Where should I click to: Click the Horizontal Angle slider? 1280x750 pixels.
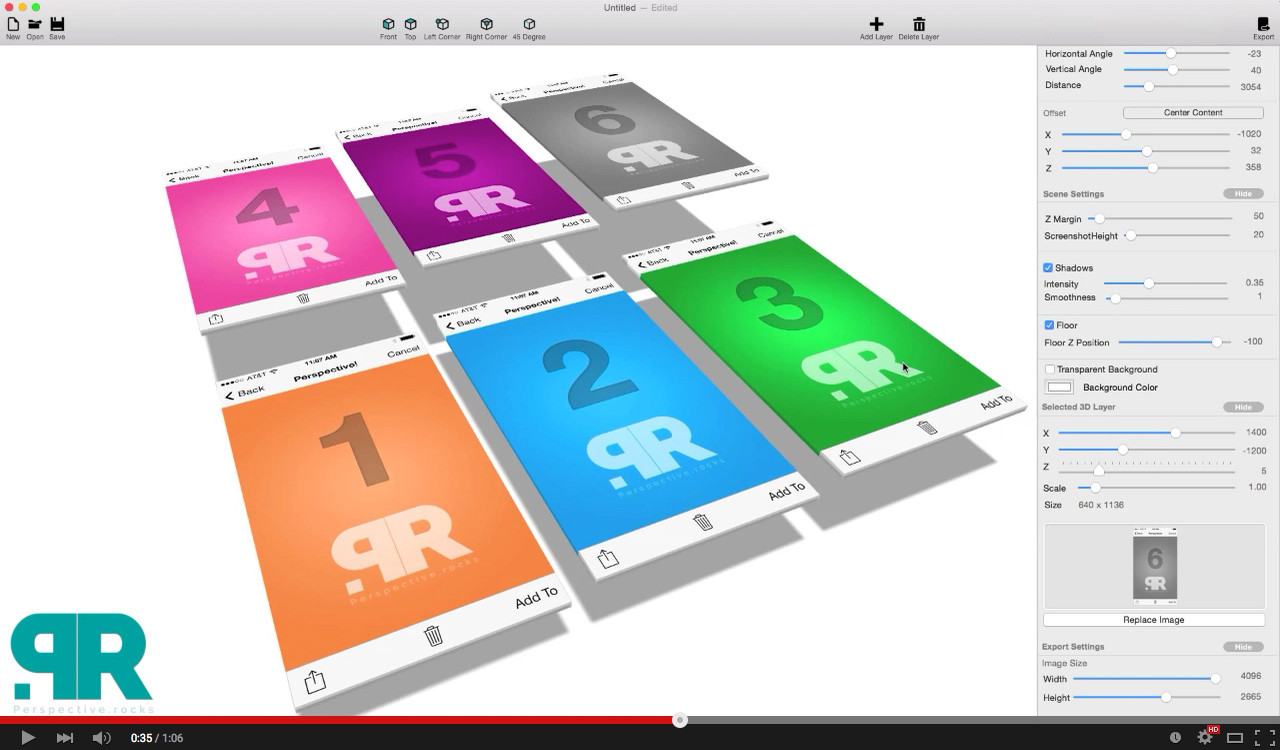[x=1176, y=53]
